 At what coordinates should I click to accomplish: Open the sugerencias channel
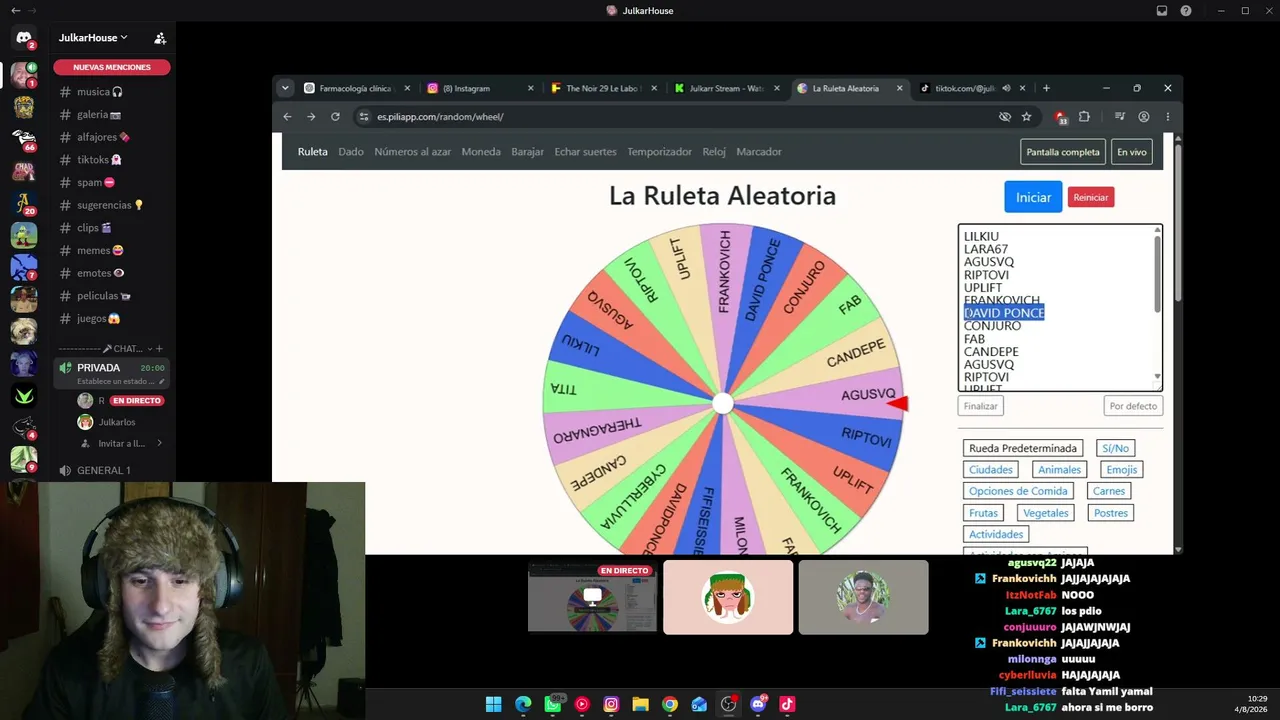[112, 205]
